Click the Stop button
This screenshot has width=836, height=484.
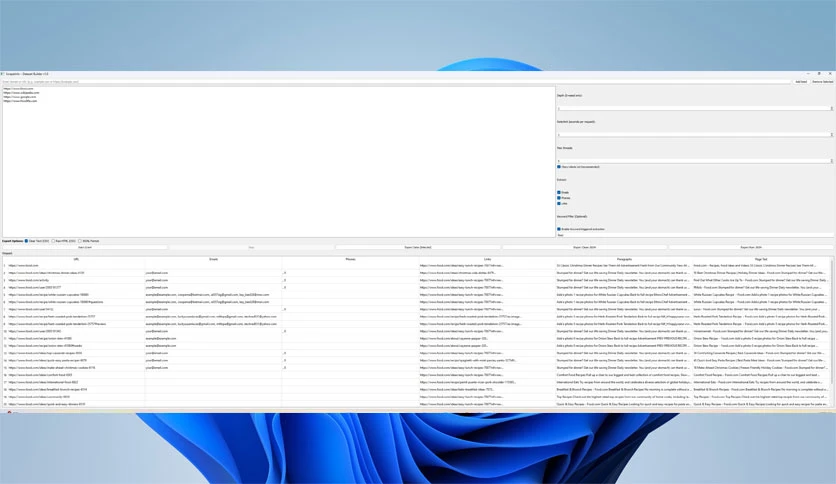[x=252, y=247]
